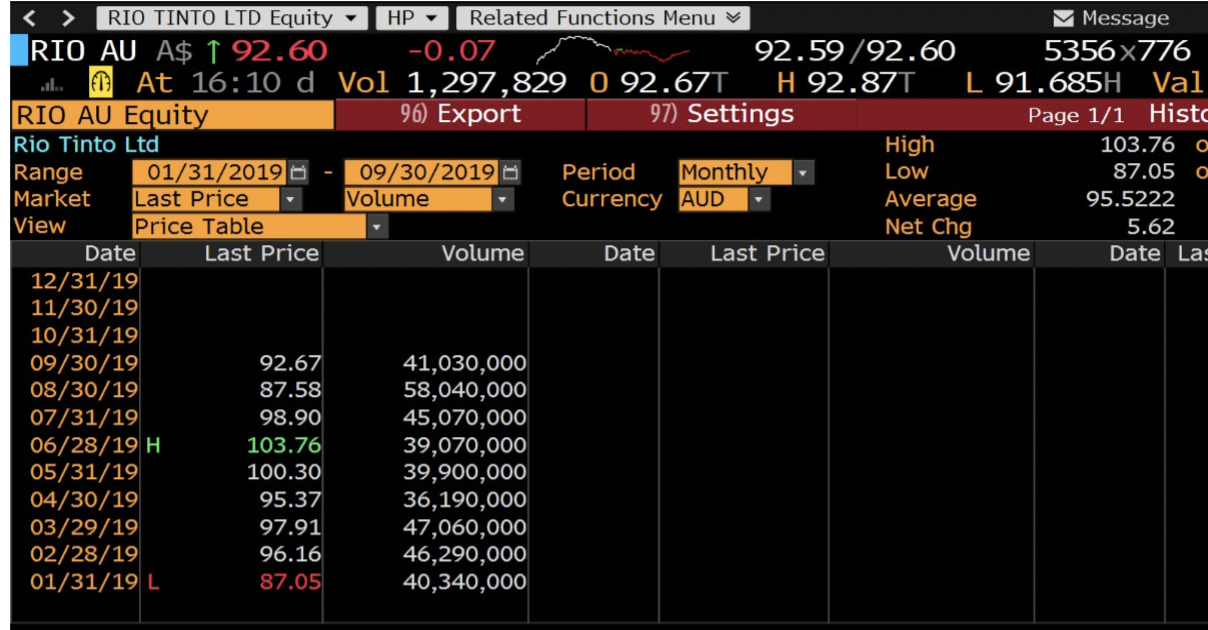This screenshot has width=1208, height=630.
Task: Click the volume 36,190,000 cell
Action: click(465, 499)
